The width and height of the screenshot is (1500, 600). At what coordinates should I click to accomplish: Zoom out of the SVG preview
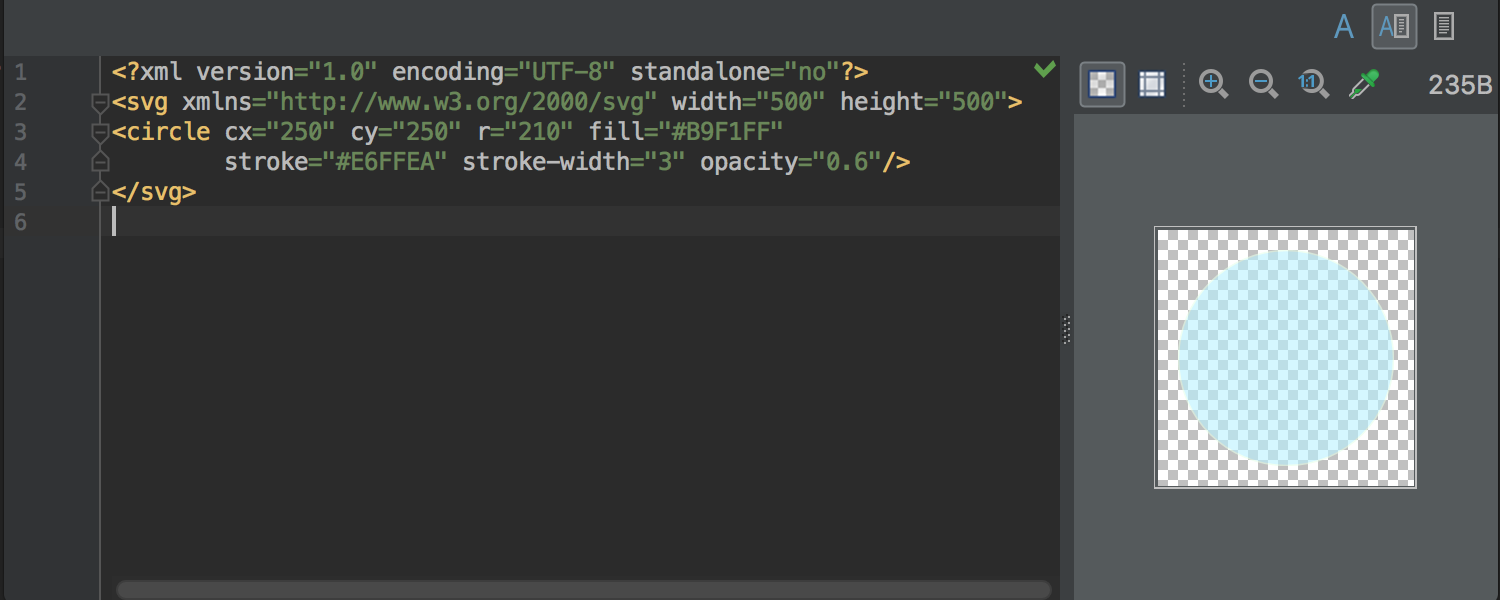pyautogui.click(x=1263, y=84)
